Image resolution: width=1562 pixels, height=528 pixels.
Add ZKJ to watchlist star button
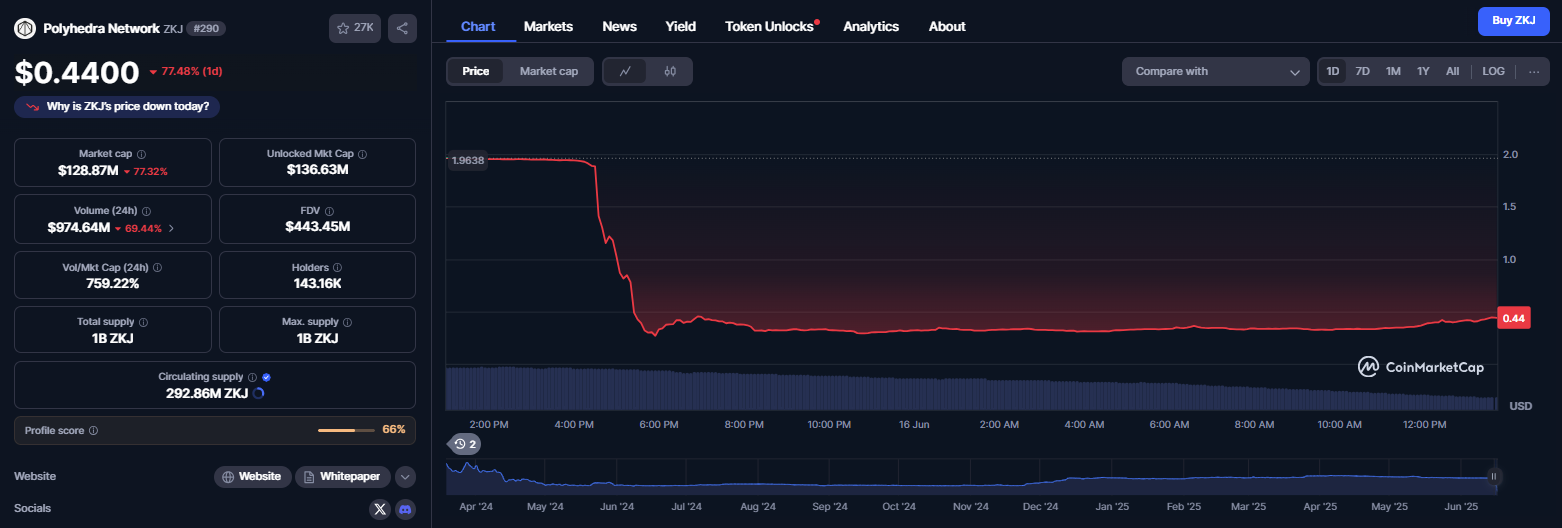tap(355, 28)
